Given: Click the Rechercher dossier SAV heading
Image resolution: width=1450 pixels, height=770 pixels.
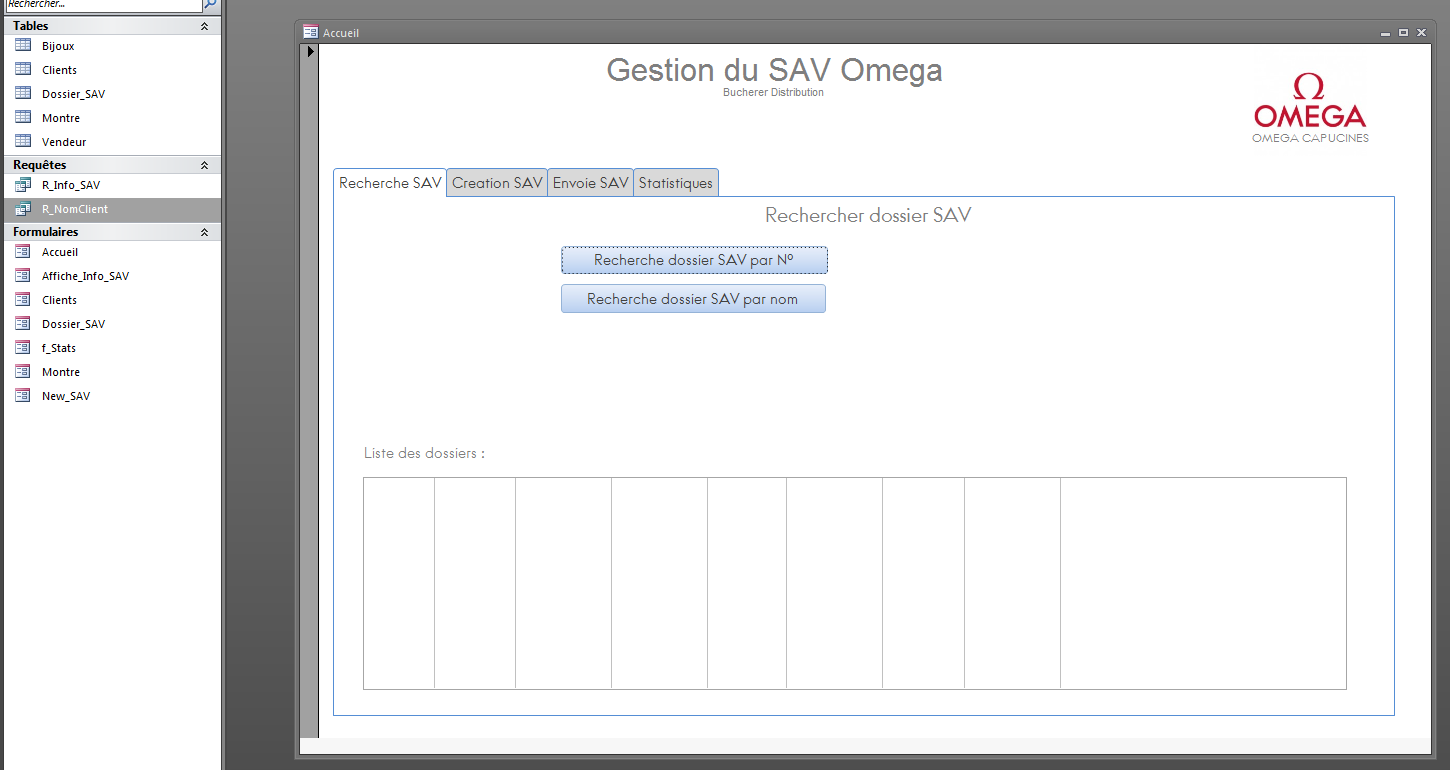Looking at the screenshot, I should tap(868, 215).
